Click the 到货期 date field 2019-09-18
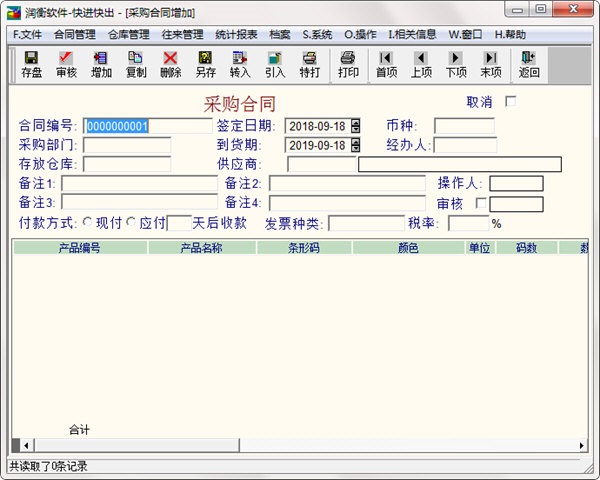The height and width of the screenshot is (480, 600). (x=318, y=145)
